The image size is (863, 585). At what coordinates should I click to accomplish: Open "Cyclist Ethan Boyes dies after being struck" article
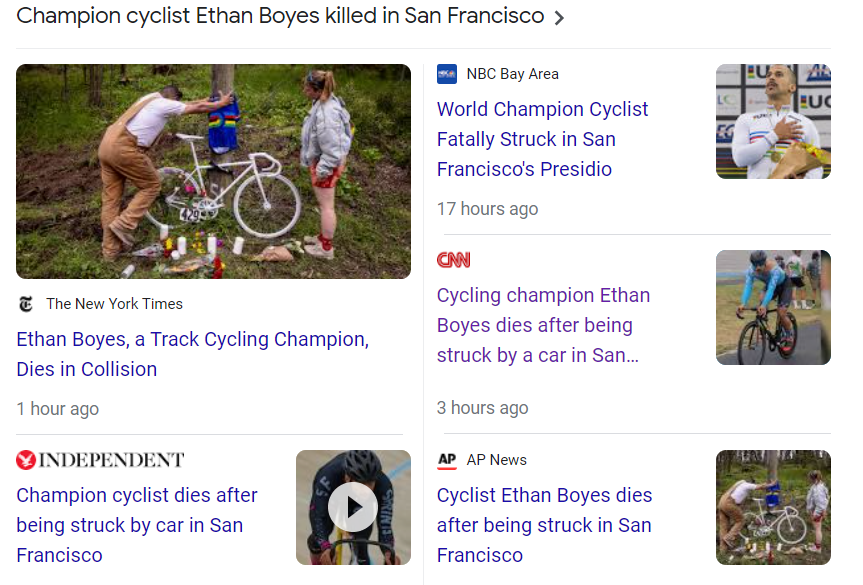pos(544,525)
